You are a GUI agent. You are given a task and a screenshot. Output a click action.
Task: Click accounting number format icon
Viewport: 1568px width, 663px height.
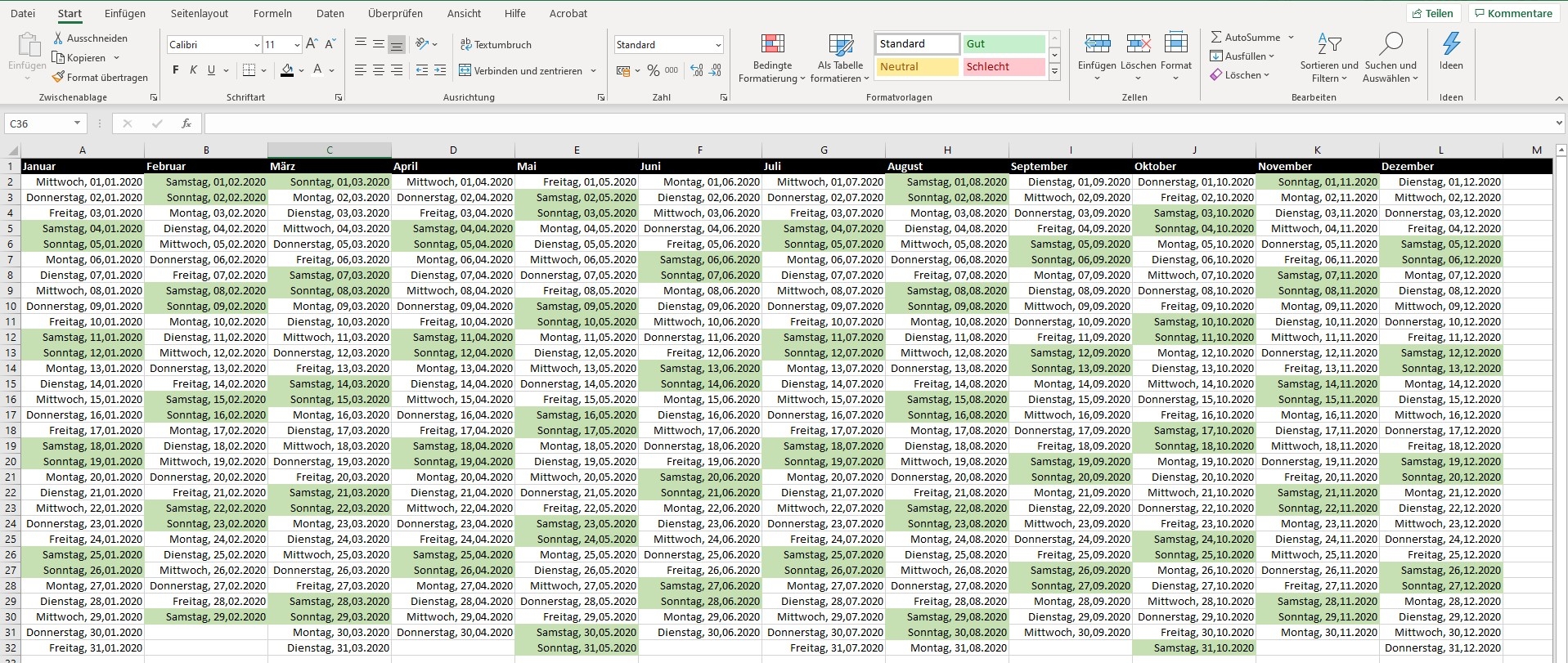click(623, 71)
